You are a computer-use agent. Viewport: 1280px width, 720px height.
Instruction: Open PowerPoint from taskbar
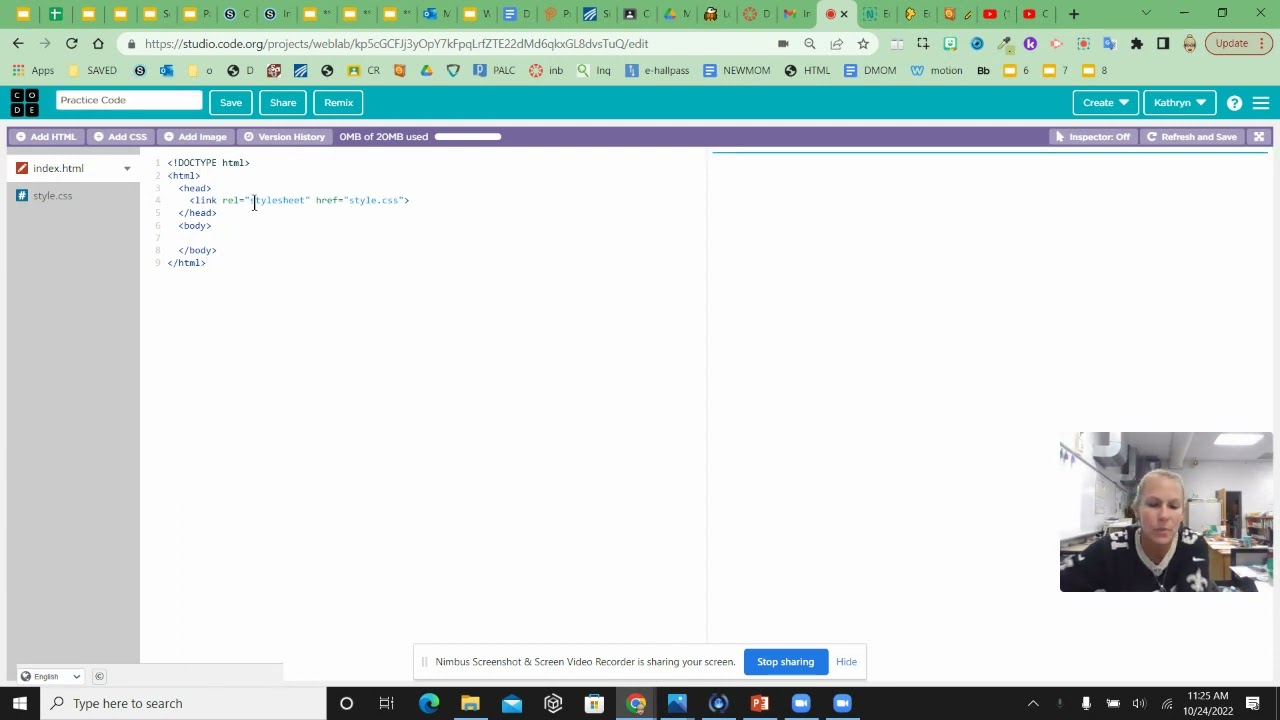[759, 703]
